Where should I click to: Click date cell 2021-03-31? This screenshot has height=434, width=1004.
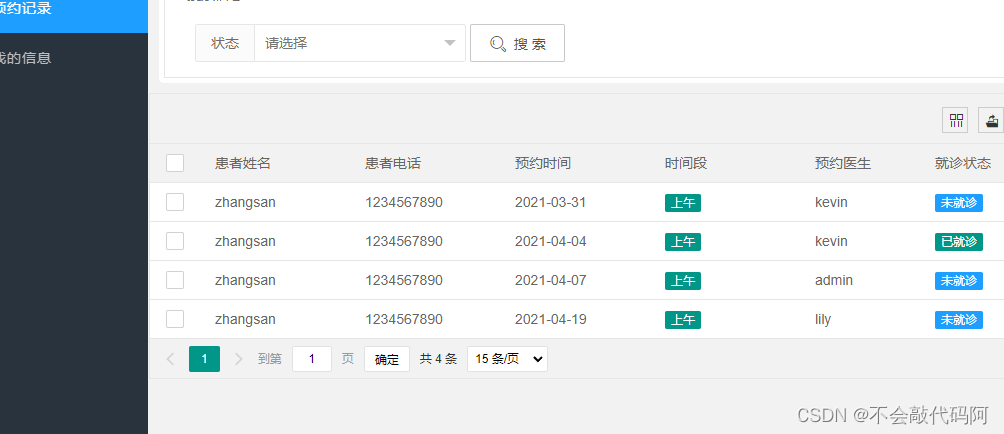pos(551,202)
